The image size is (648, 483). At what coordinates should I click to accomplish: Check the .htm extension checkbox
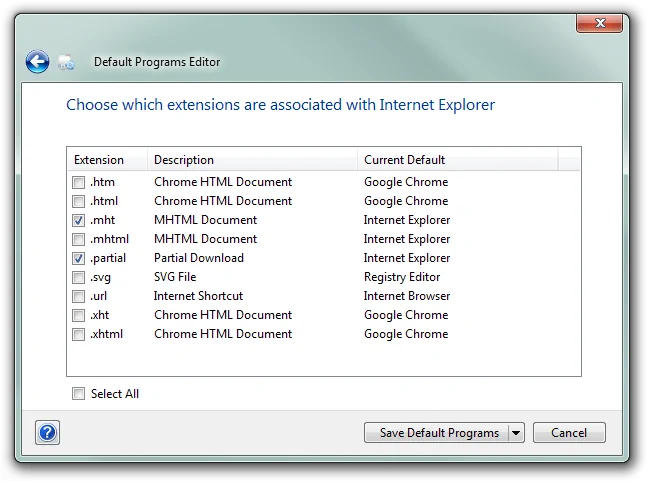[78, 182]
